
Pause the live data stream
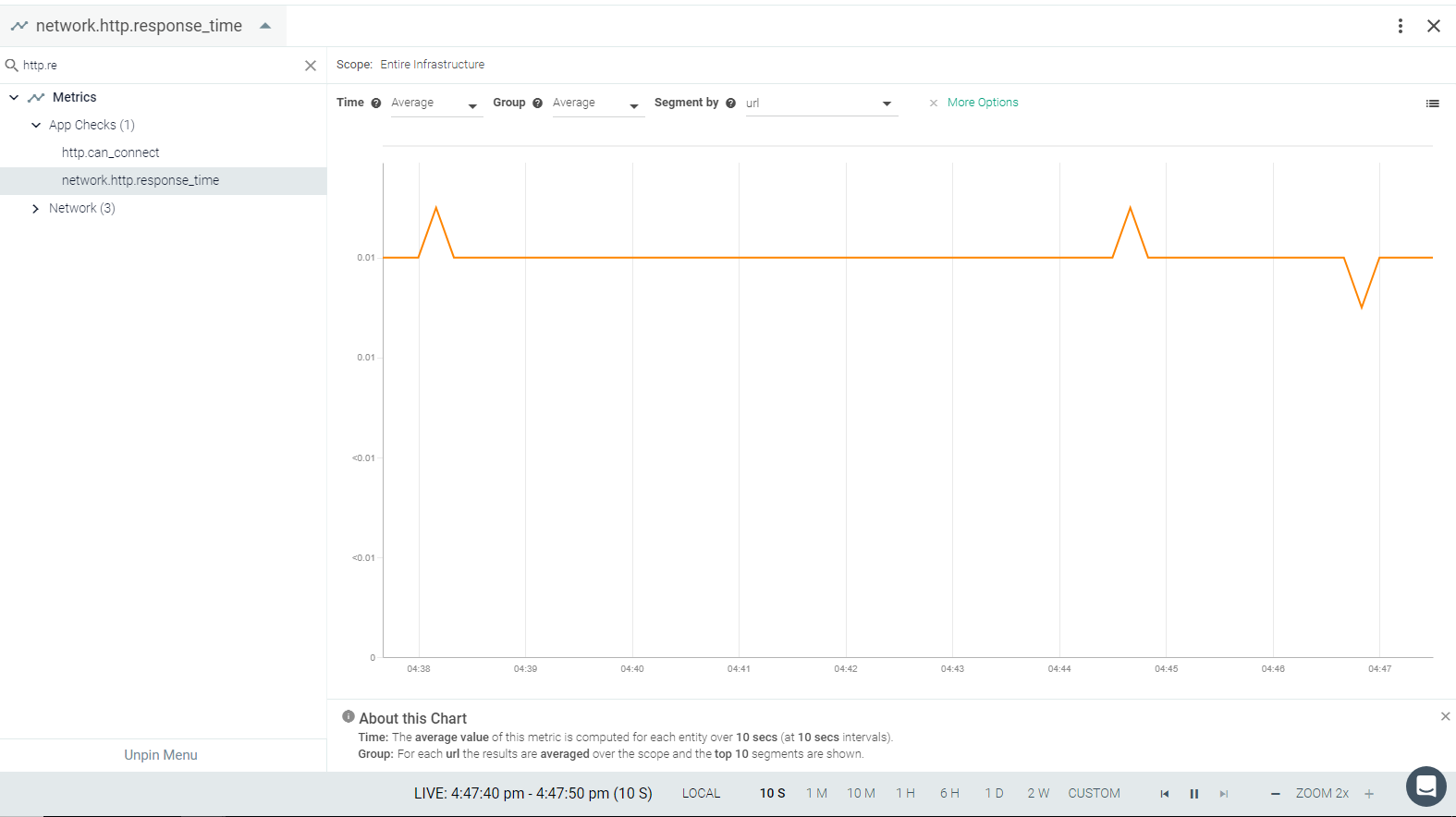point(1194,794)
